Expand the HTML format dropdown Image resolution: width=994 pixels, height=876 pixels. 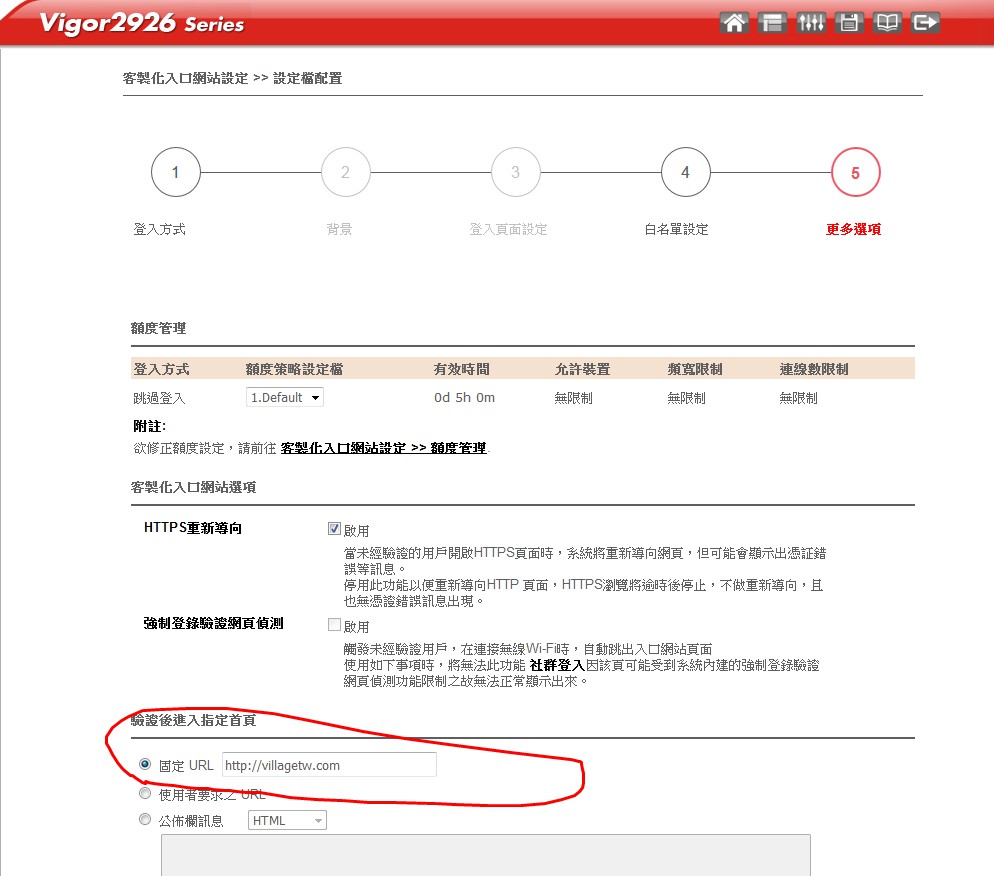287,821
